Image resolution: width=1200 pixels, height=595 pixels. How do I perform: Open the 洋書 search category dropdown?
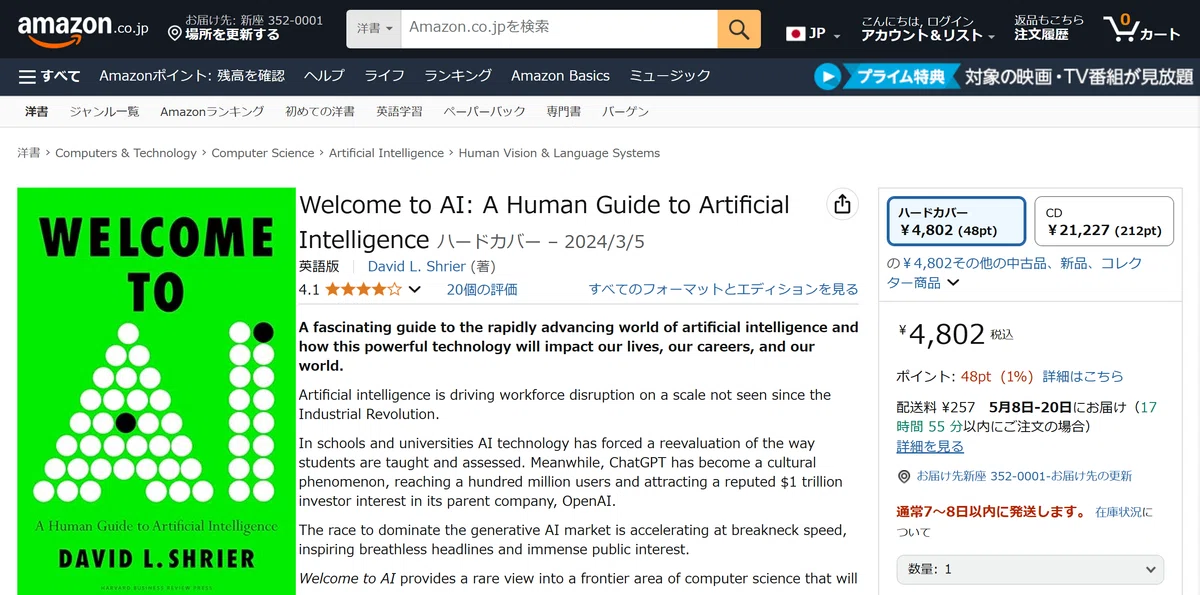(374, 29)
